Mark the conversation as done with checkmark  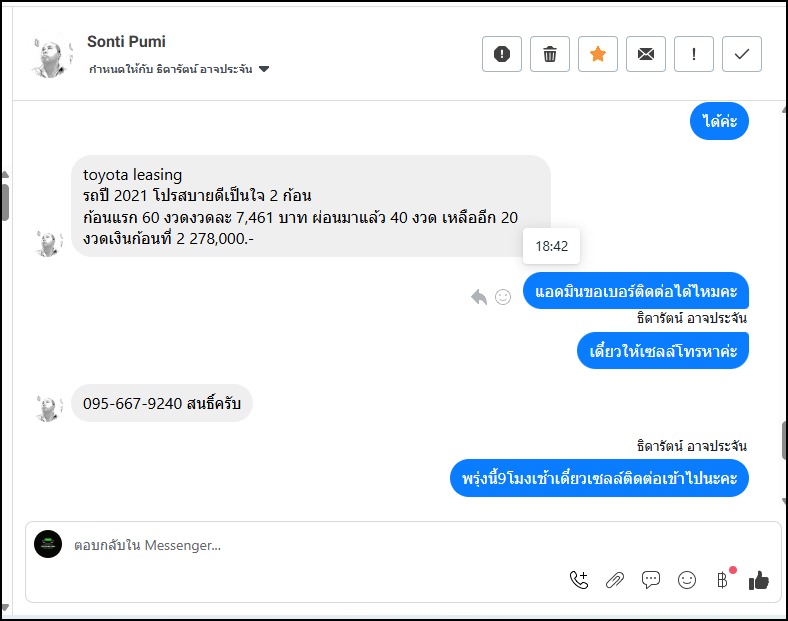742,54
